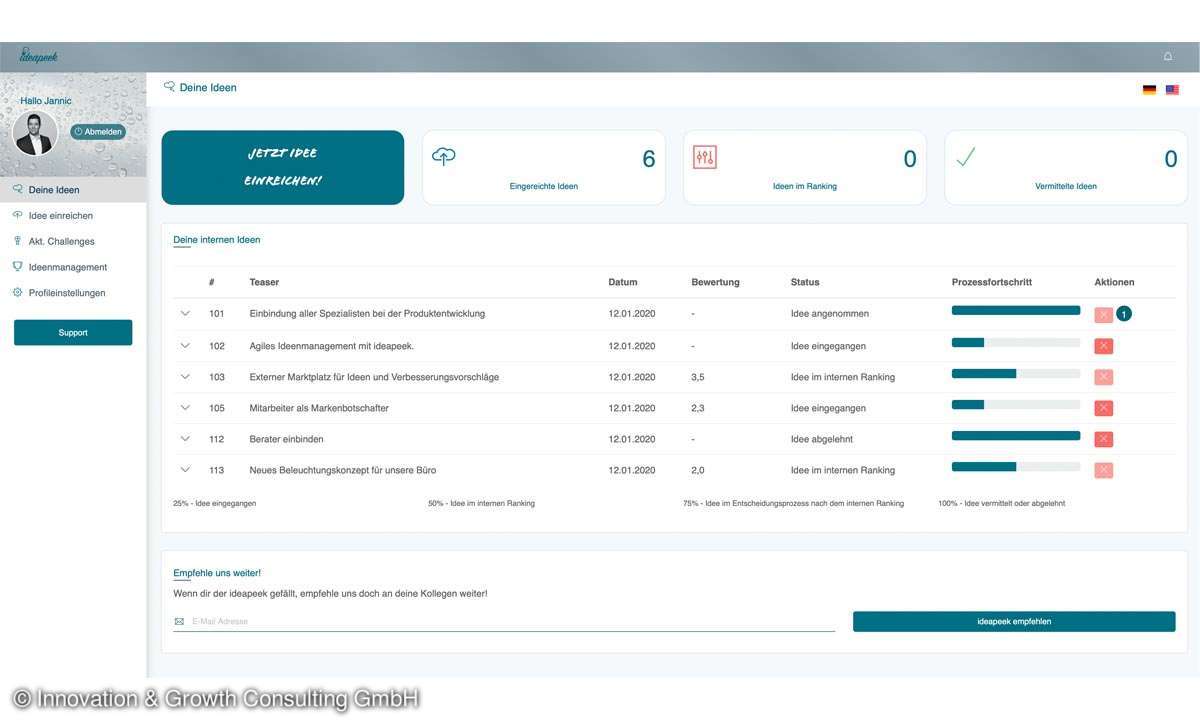Click the cloud upload icon on Eingereichte Ideen card

(x=444, y=156)
